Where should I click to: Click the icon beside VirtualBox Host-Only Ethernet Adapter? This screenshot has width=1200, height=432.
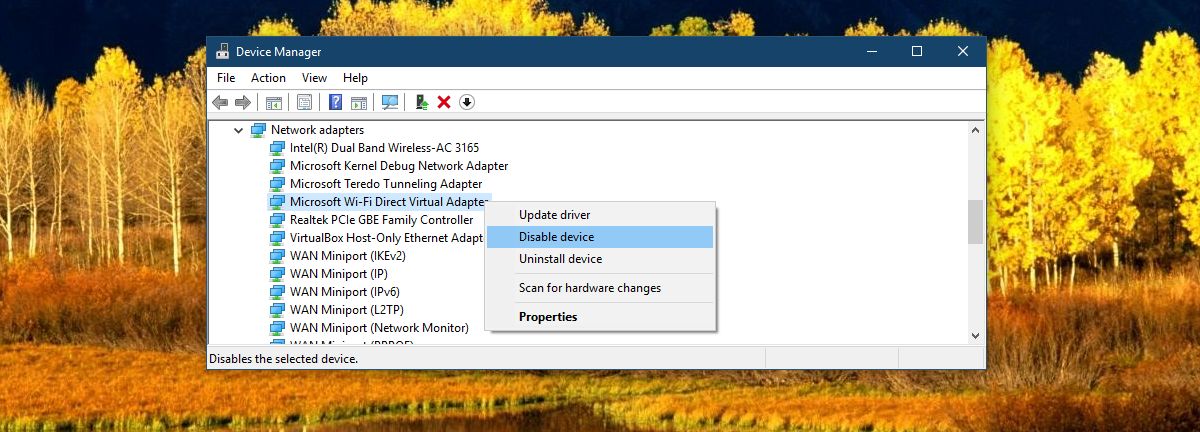click(x=278, y=238)
